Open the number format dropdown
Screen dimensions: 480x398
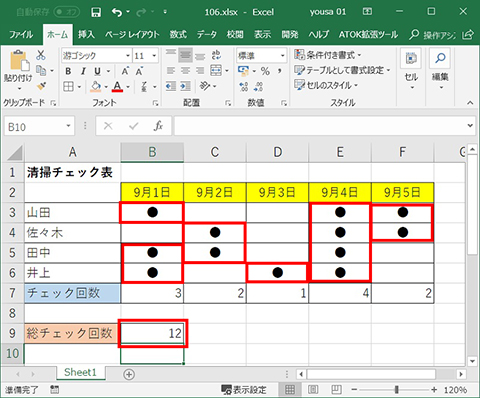[282, 56]
